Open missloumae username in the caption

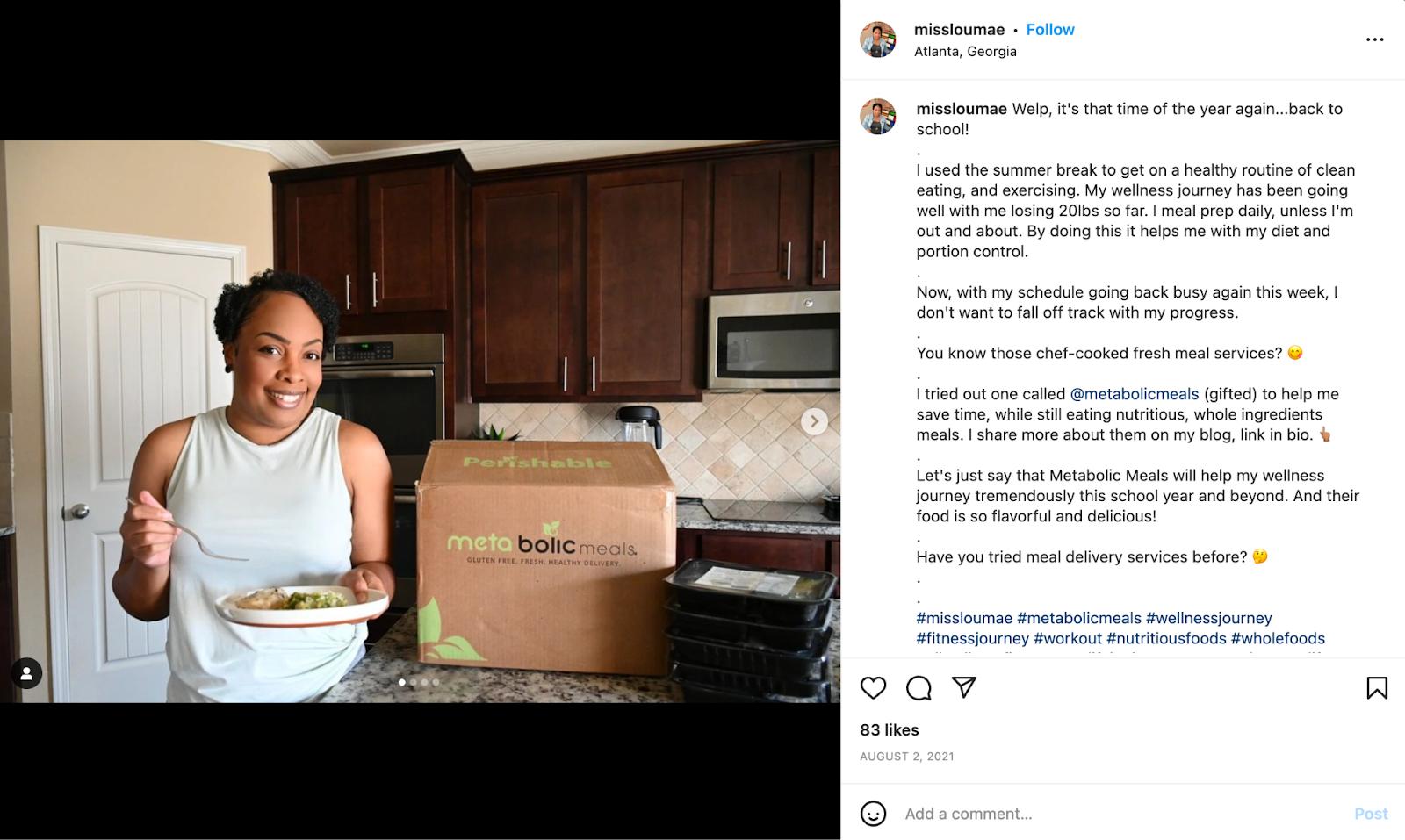[x=962, y=109]
